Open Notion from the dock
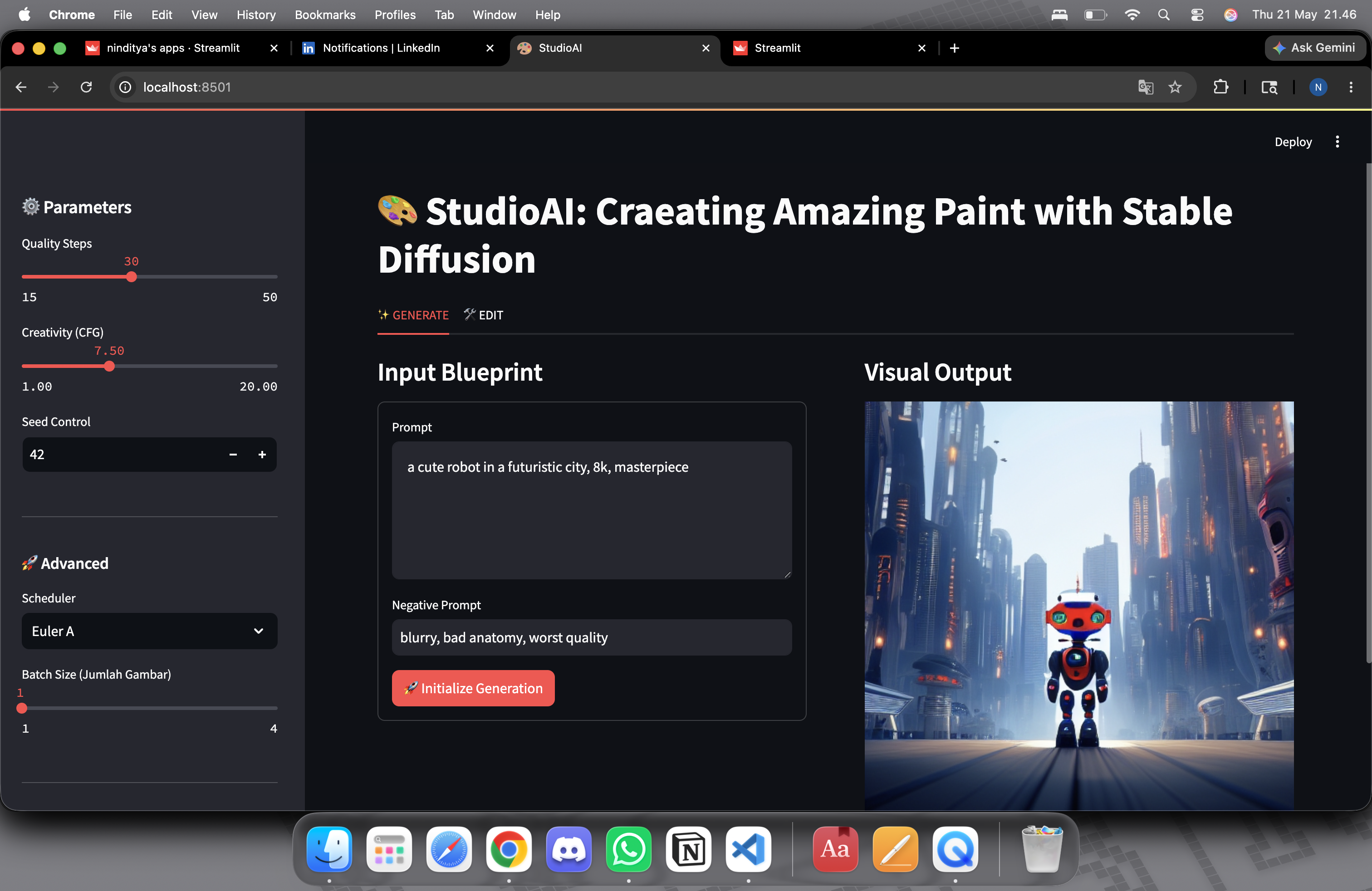The width and height of the screenshot is (1372, 891). (688, 850)
